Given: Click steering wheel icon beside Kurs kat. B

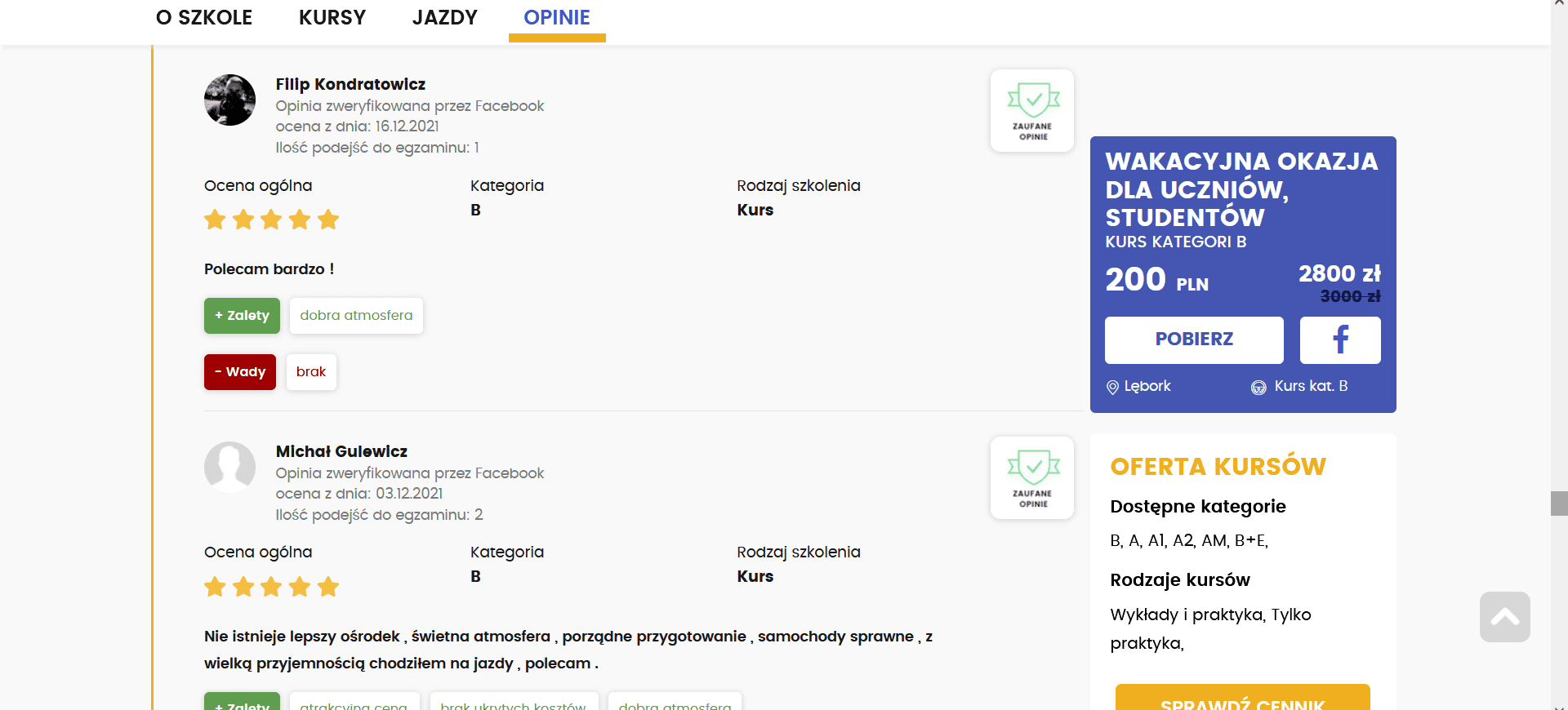Looking at the screenshot, I should tap(1258, 387).
